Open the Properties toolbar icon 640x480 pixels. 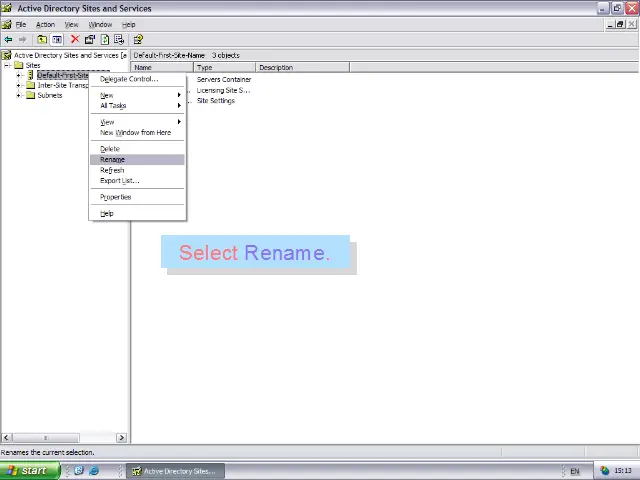point(90,40)
